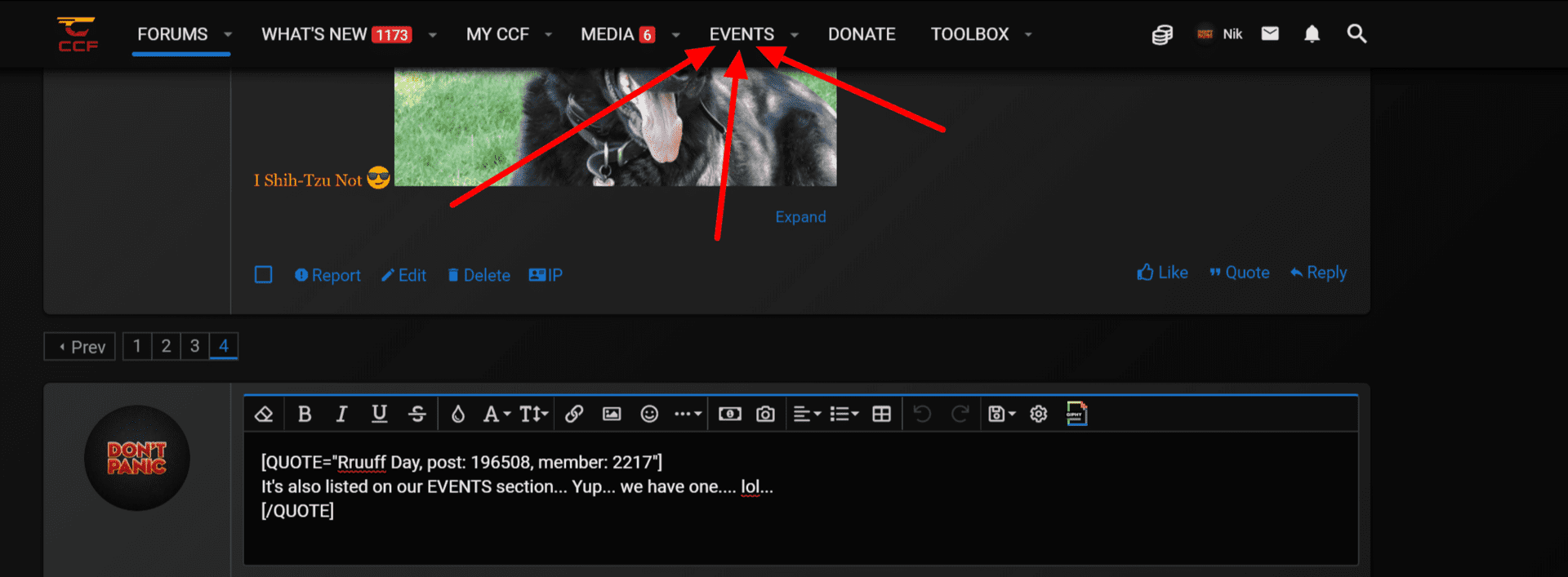The image size is (1568, 577).
Task: Click the coins icon in header
Action: click(1162, 34)
